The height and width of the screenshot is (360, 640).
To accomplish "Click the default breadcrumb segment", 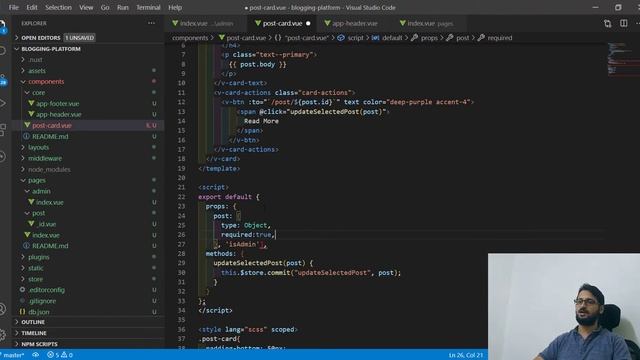I will (392, 38).
